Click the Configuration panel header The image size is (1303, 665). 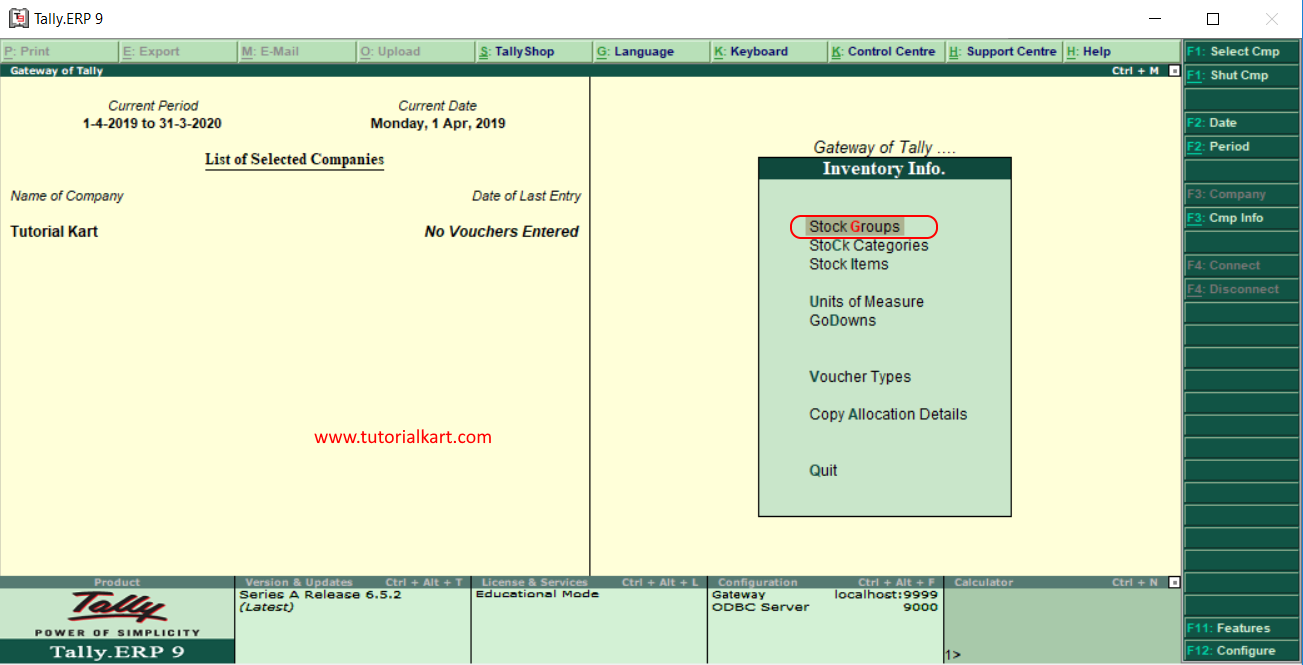pos(825,582)
